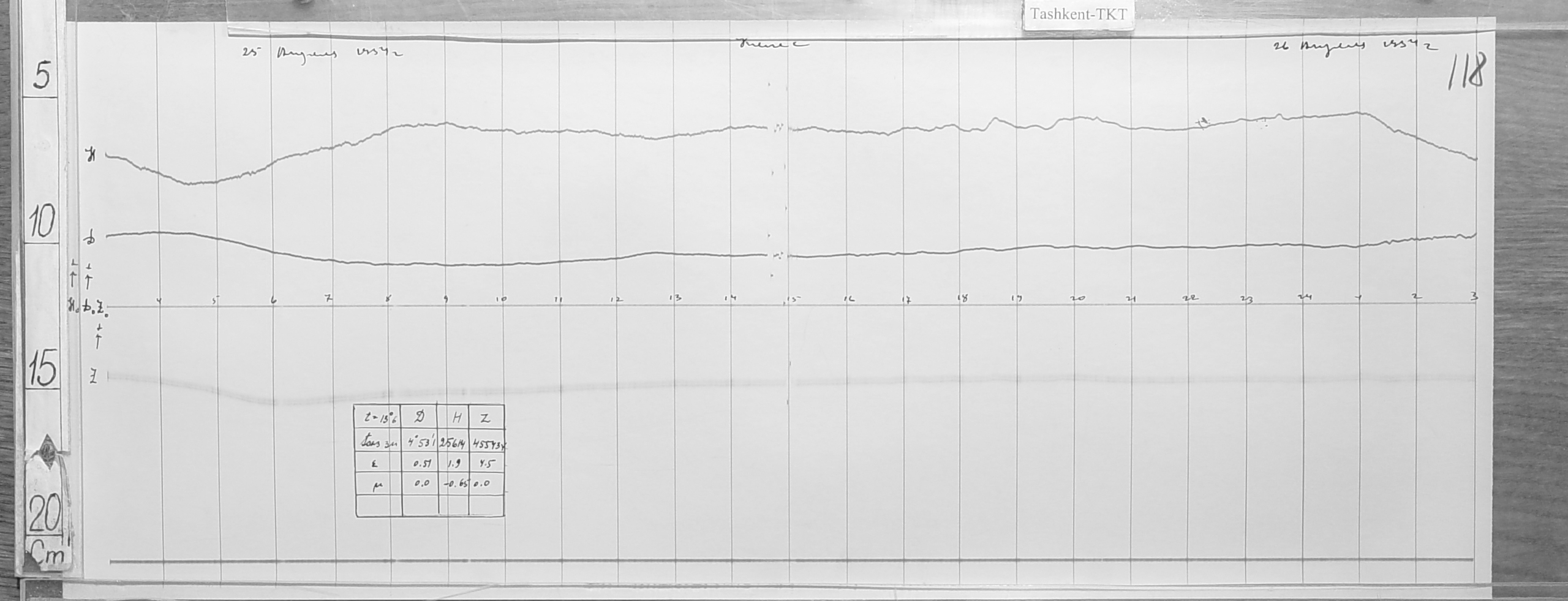1568x601 pixels.
Task: Click the 20 hour mark on time axis
Action: [x=1077, y=298]
